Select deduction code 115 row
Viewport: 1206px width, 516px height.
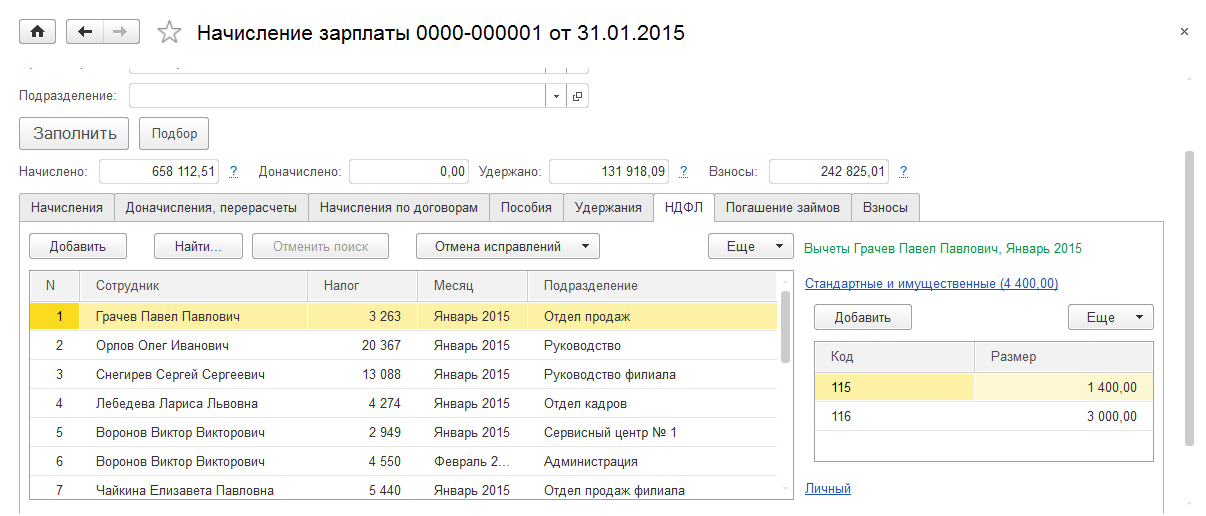tap(983, 387)
